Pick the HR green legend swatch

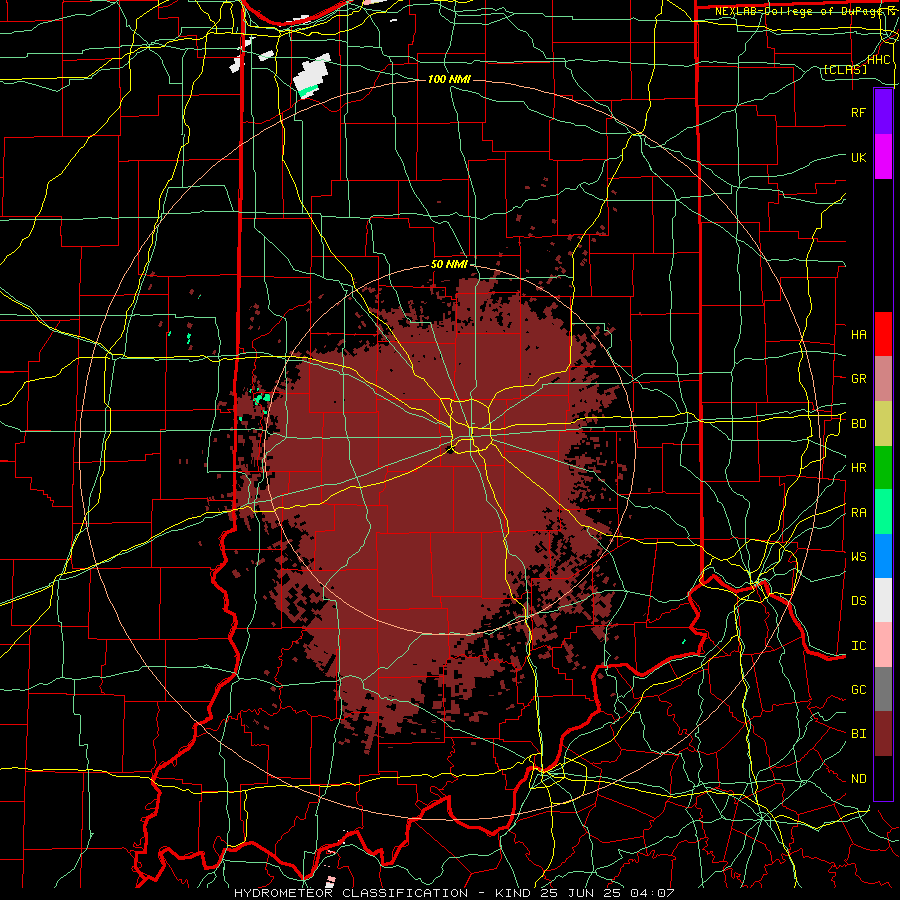[x=883, y=467]
